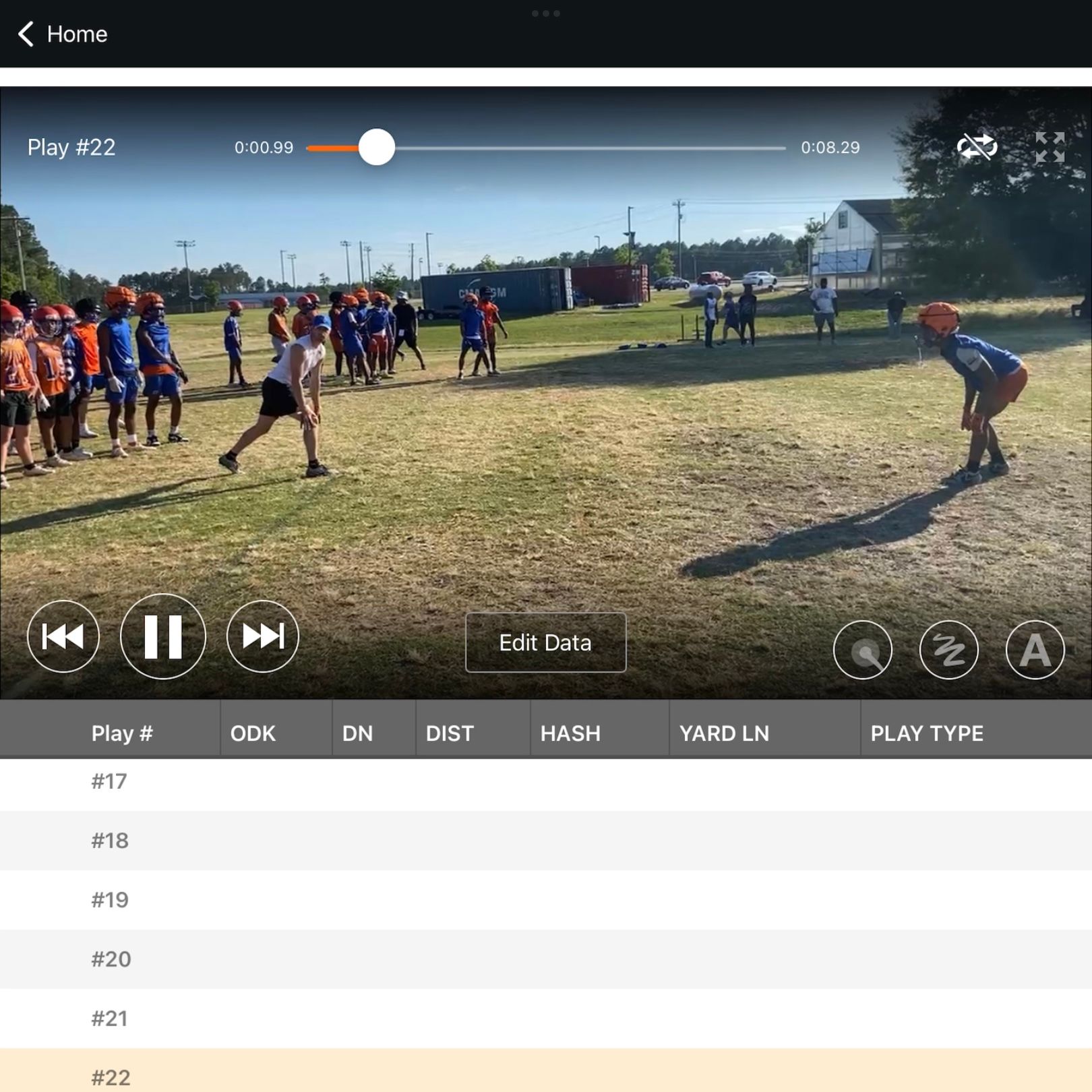The image size is (1092, 1092).
Task: Go back using the Home chevron
Action: 26,34
